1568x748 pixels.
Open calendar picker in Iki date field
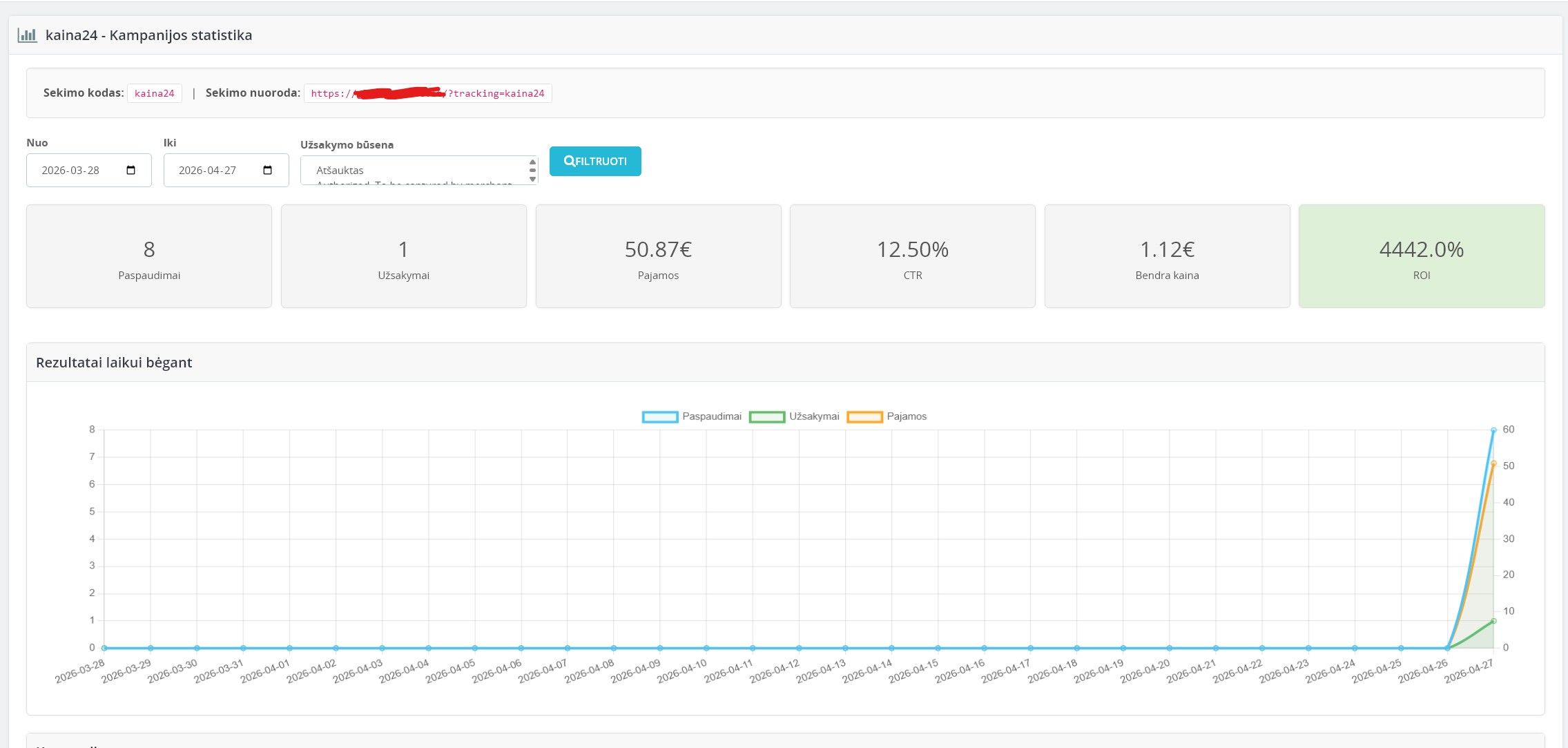tap(268, 171)
